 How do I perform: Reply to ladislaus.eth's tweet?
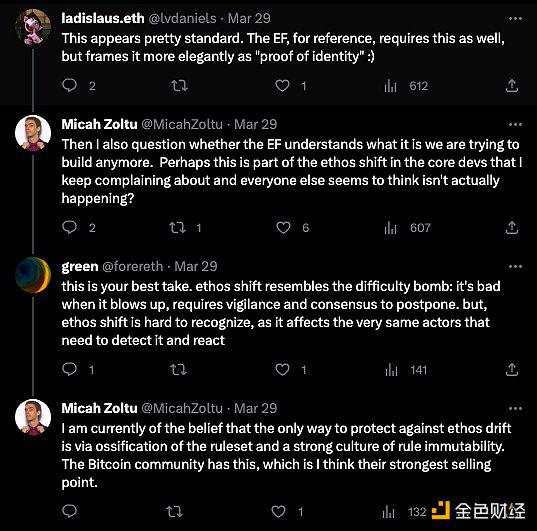[70, 85]
